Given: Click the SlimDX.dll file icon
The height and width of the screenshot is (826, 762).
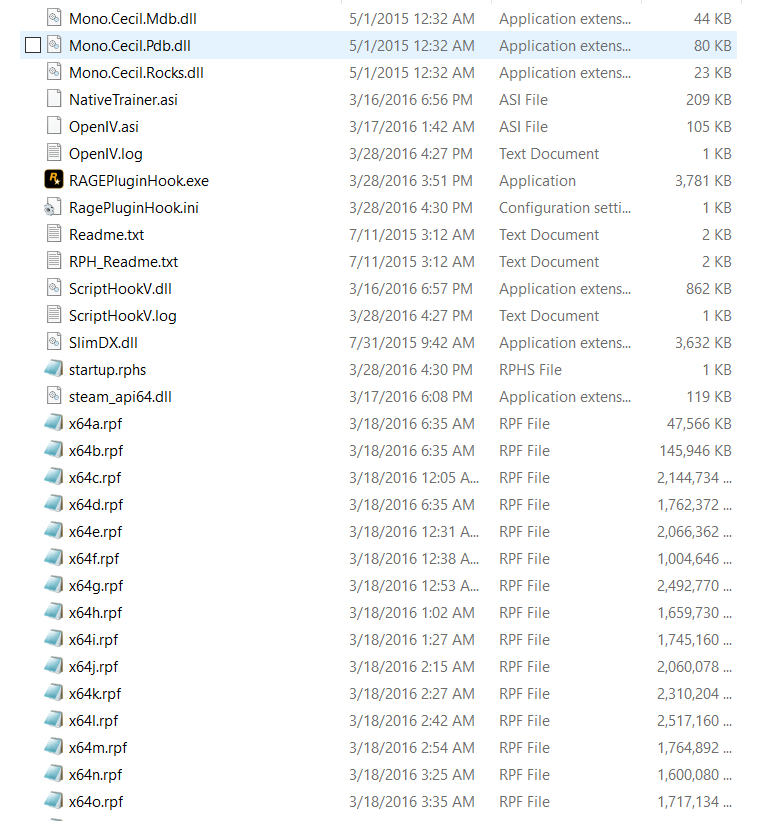Looking at the screenshot, I should tap(54, 341).
